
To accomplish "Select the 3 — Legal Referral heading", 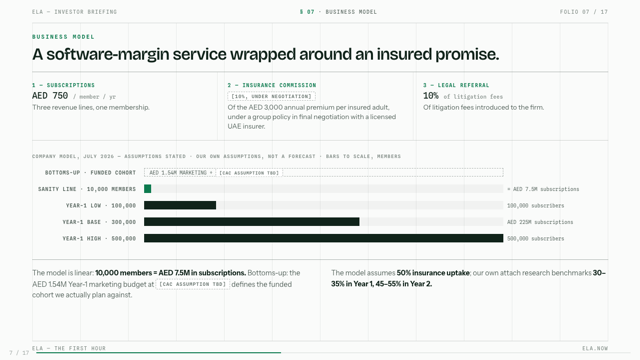I will click(x=456, y=85).
